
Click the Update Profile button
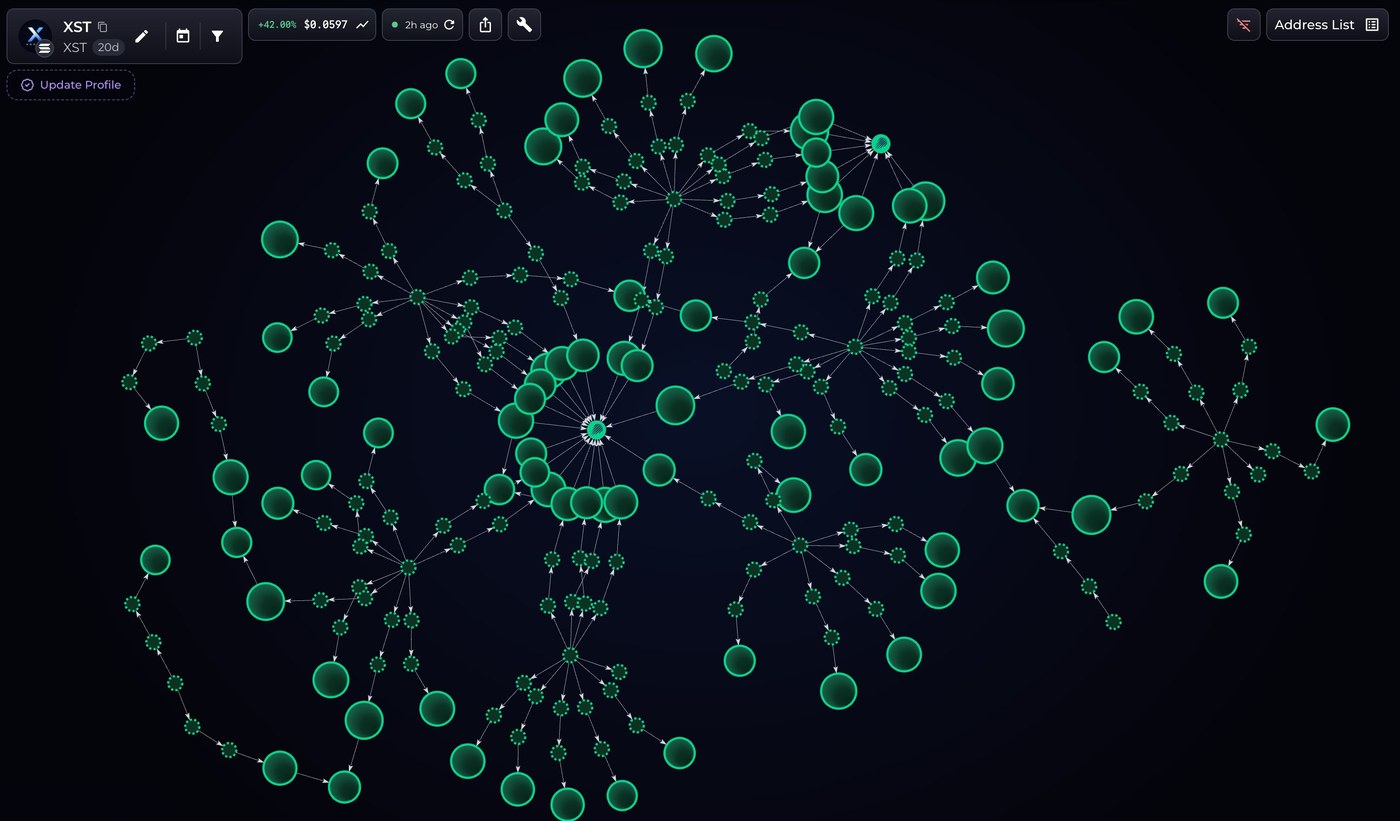[71, 85]
